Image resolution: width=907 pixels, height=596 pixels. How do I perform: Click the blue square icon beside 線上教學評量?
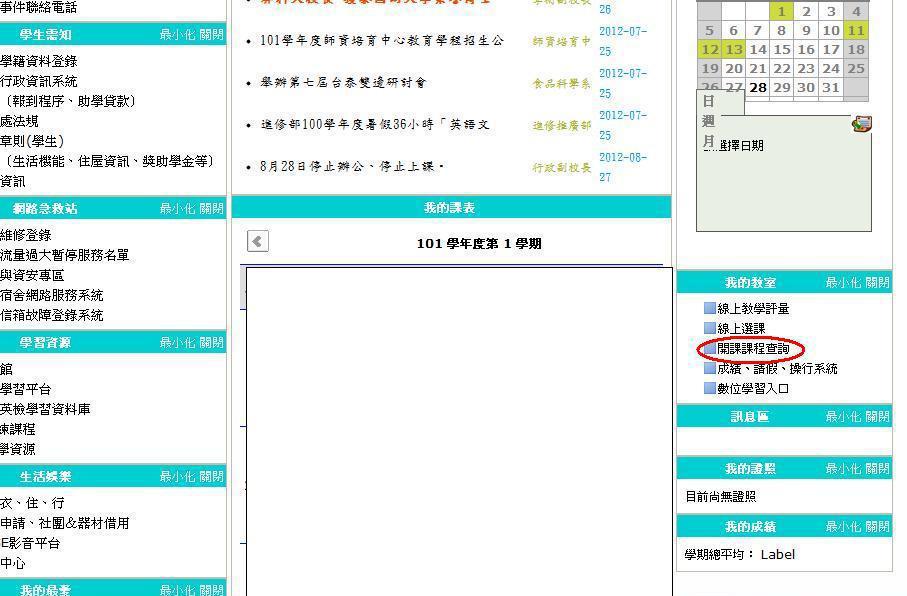(710, 308)
